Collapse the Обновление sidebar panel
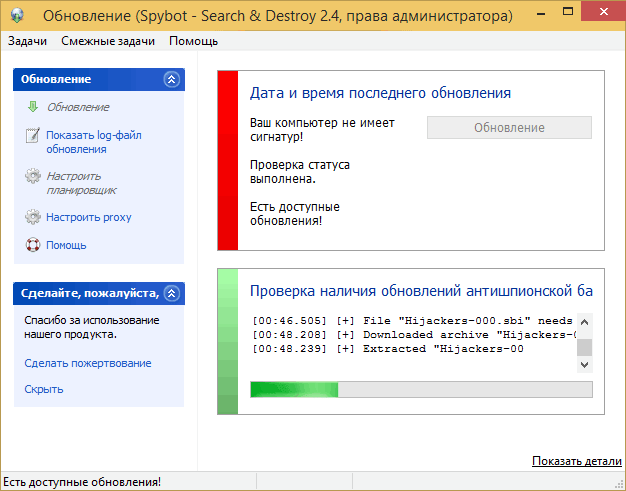626x491 pixels. click(171, 79)
